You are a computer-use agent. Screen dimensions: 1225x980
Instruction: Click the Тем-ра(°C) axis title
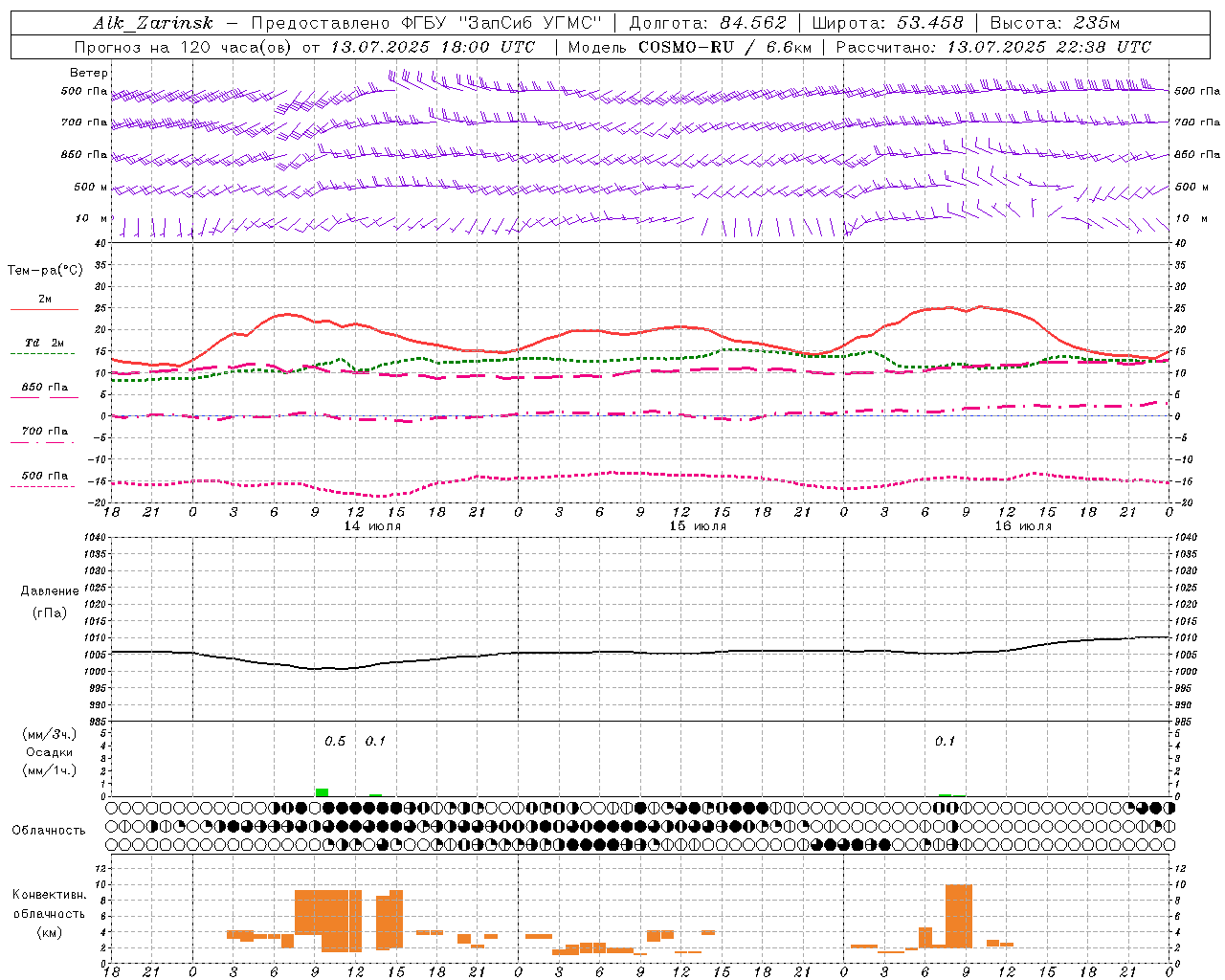click(45, 271)
